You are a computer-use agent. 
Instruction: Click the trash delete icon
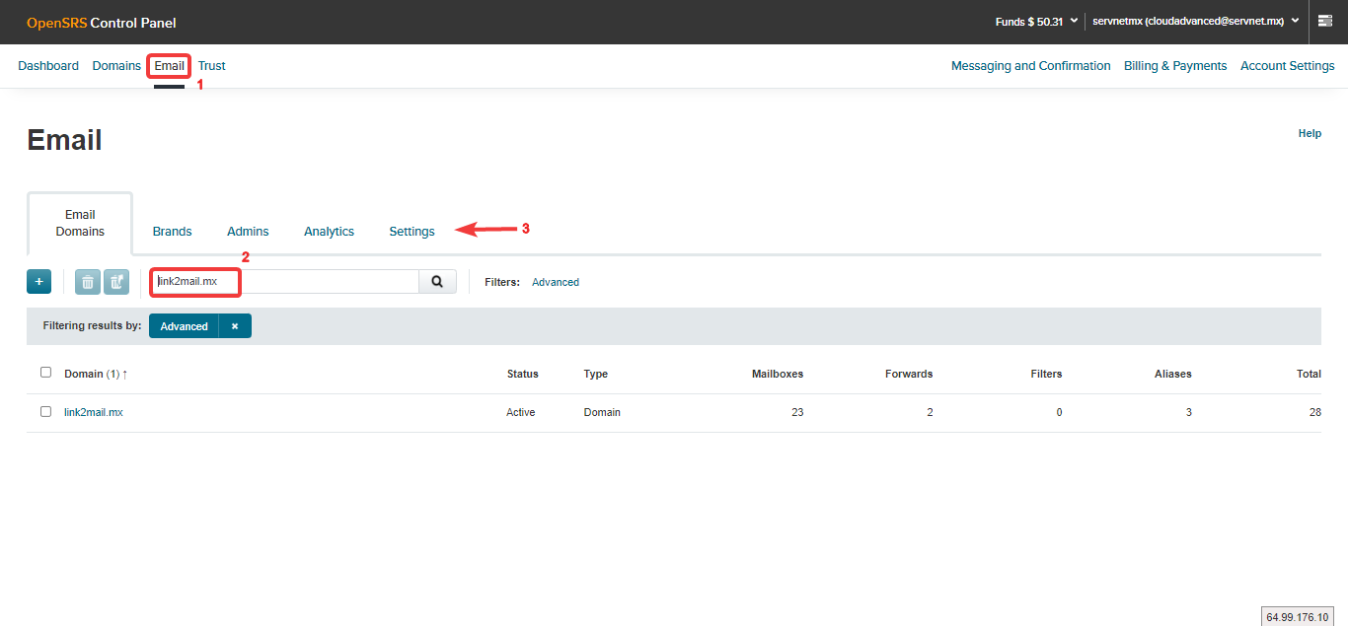[x=88, y=282]
